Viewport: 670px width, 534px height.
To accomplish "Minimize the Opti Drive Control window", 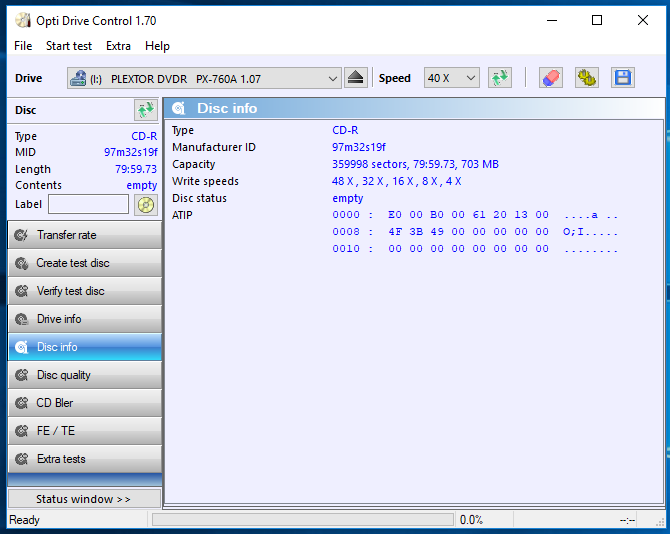I will 552,20.
